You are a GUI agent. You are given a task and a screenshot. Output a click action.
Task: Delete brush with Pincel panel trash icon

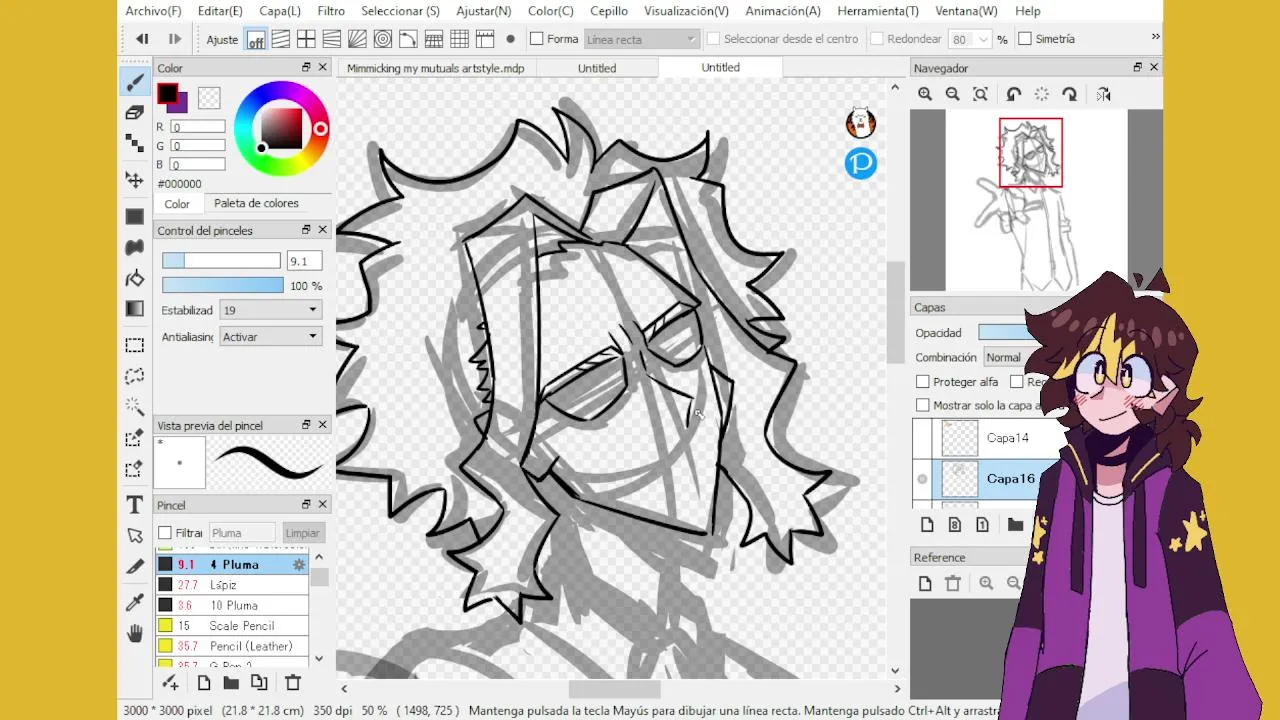click(x=292, y=682)
